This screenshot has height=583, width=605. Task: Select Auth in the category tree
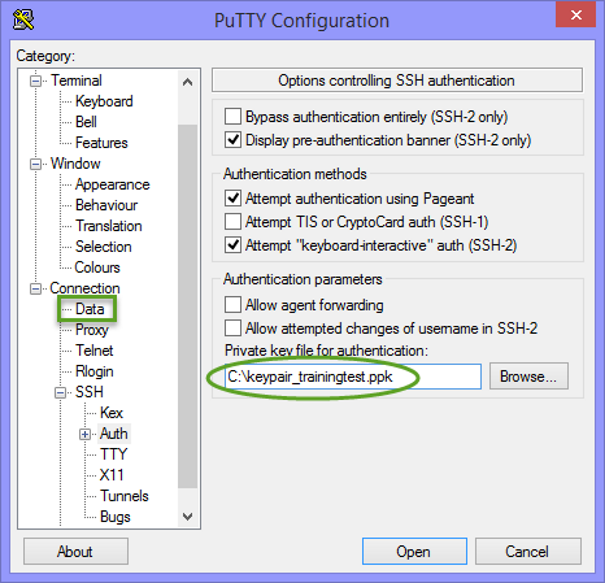(x=113, y=434)
